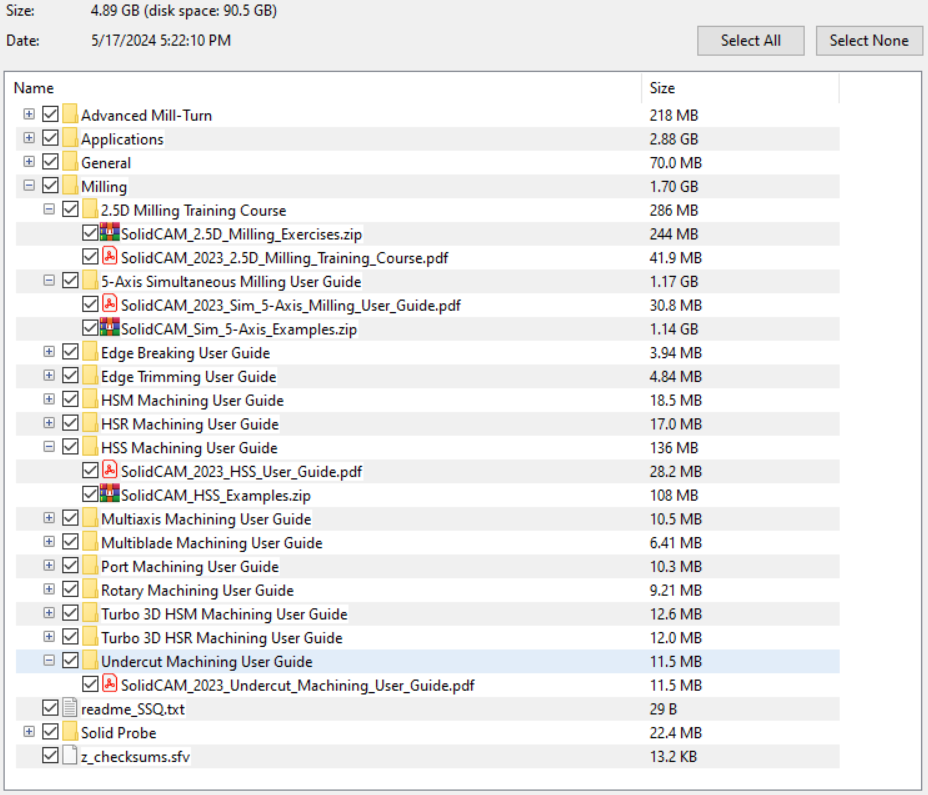Image resolution: width=928 pixels, height=795 pixels.
Task: Click the Edge Breaking User Guide folder icon
Action: coord(90,351)
